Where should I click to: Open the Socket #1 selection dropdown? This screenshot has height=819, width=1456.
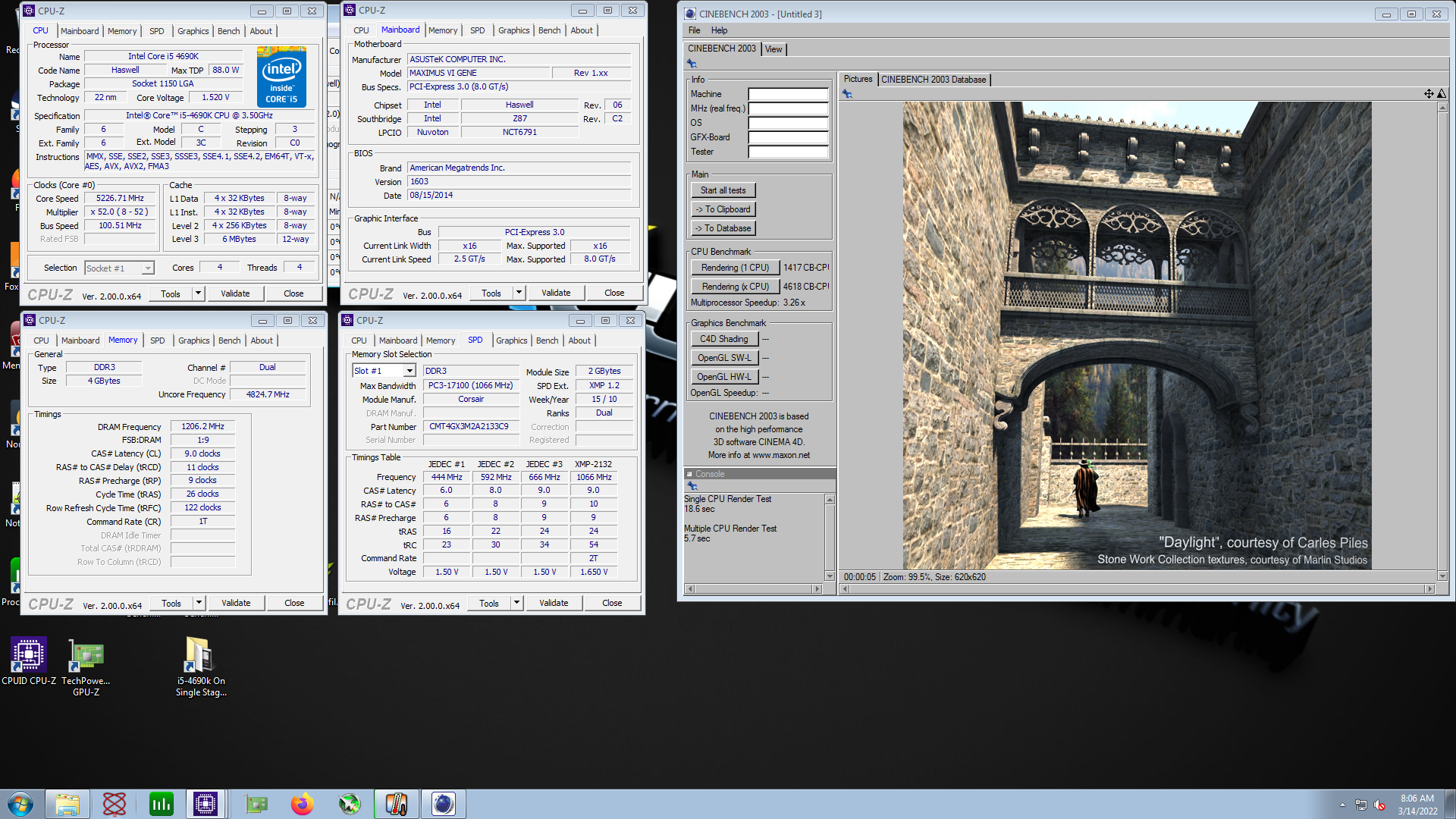pos(148,268)
